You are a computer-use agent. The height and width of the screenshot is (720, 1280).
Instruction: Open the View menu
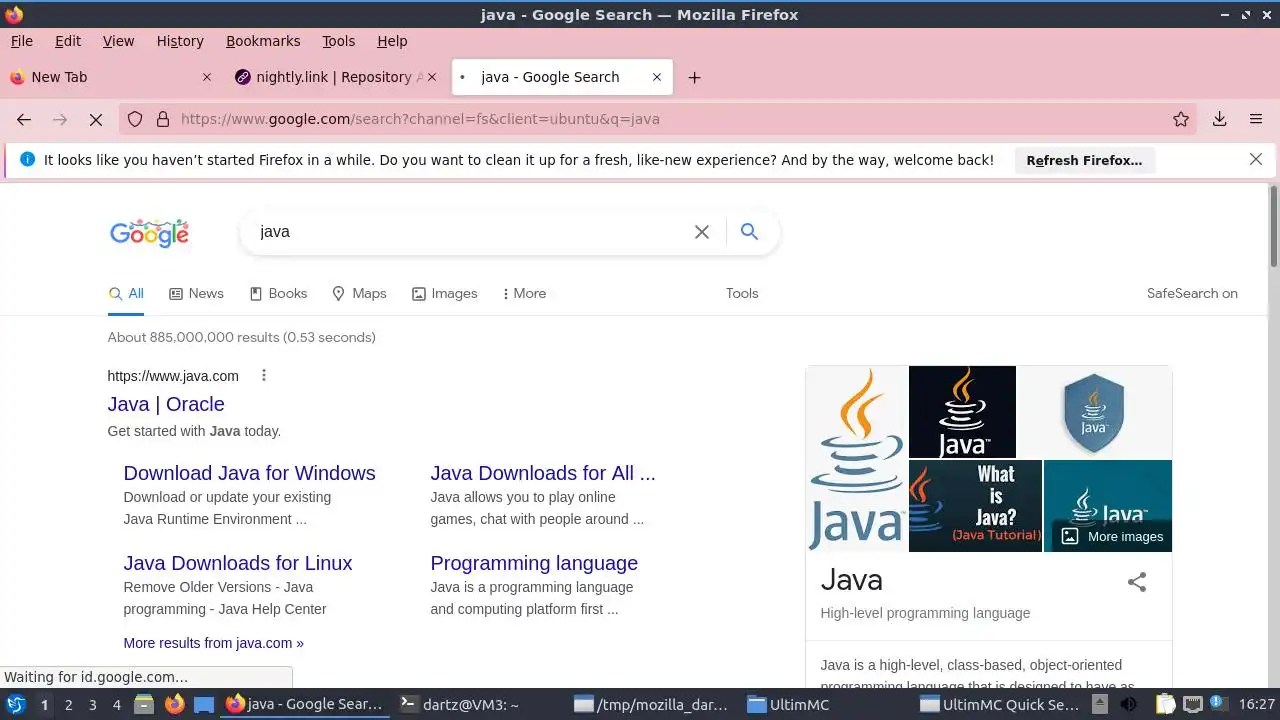click(118, 41)
